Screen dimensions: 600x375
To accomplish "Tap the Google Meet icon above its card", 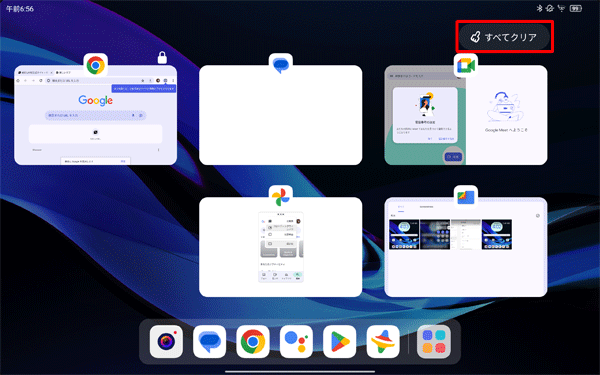I will pos(466,65).
